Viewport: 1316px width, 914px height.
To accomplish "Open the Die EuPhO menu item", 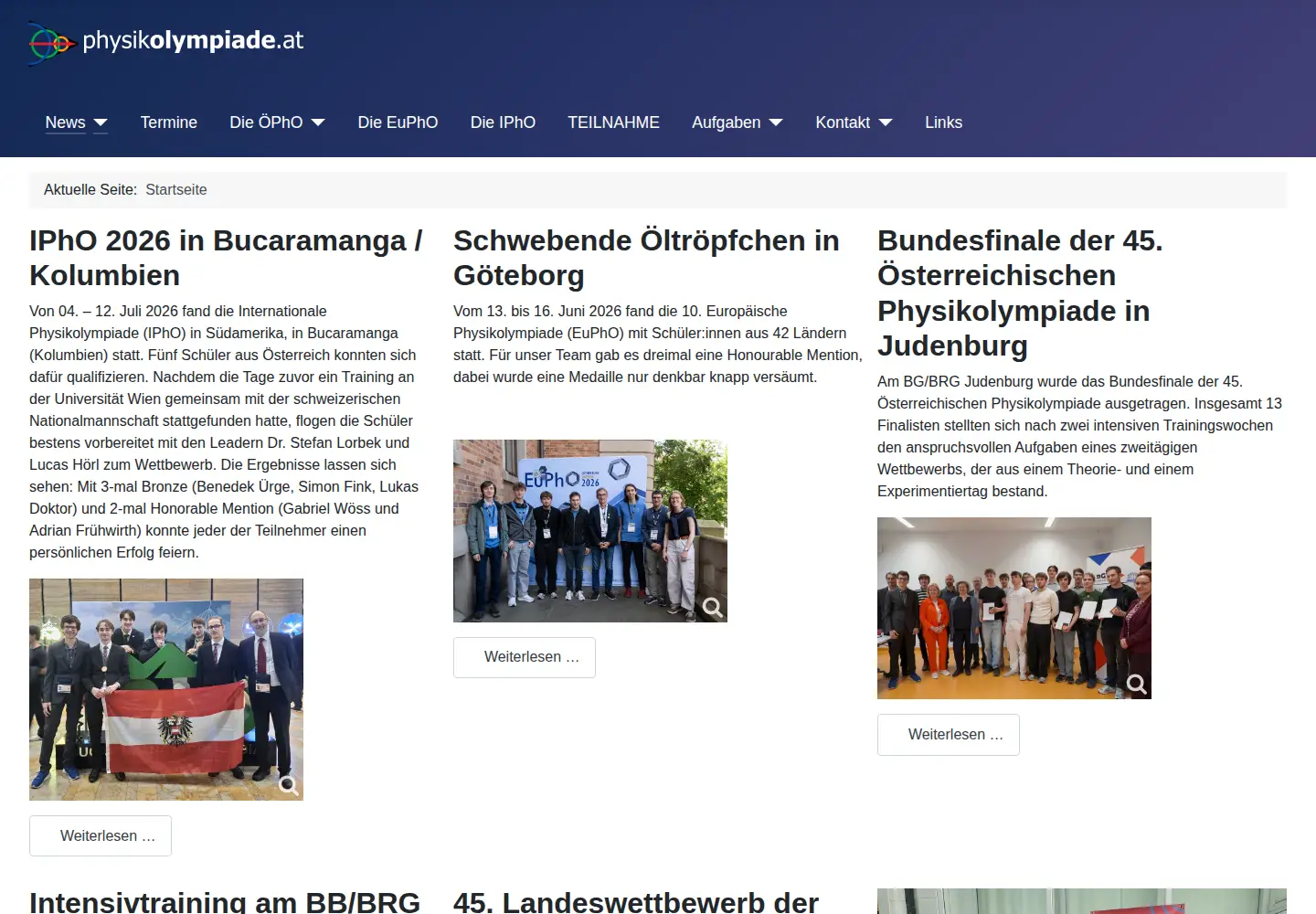I will coord(398,122).
